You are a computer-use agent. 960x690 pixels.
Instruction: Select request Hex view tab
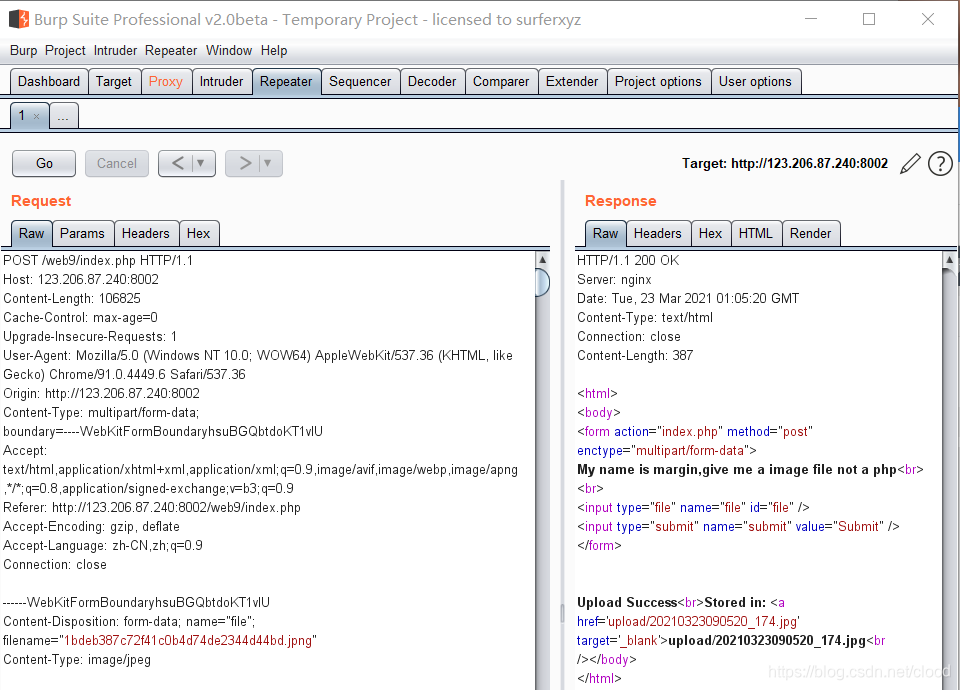[x=198, y=233]
